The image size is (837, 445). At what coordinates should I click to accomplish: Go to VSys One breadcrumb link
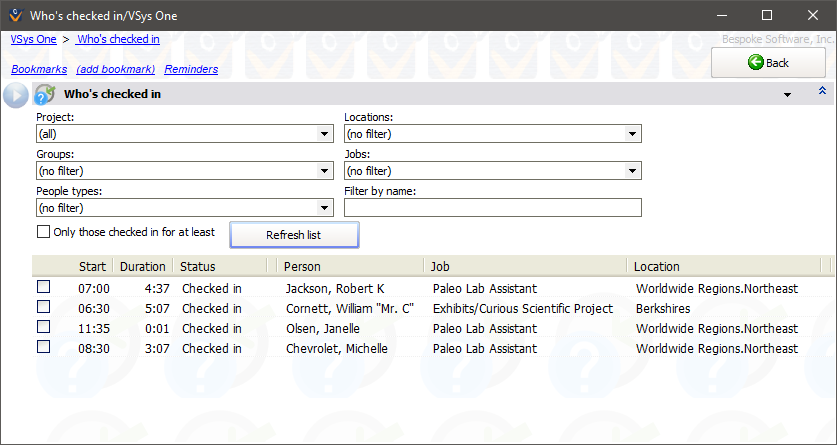[x=33, y=39]
